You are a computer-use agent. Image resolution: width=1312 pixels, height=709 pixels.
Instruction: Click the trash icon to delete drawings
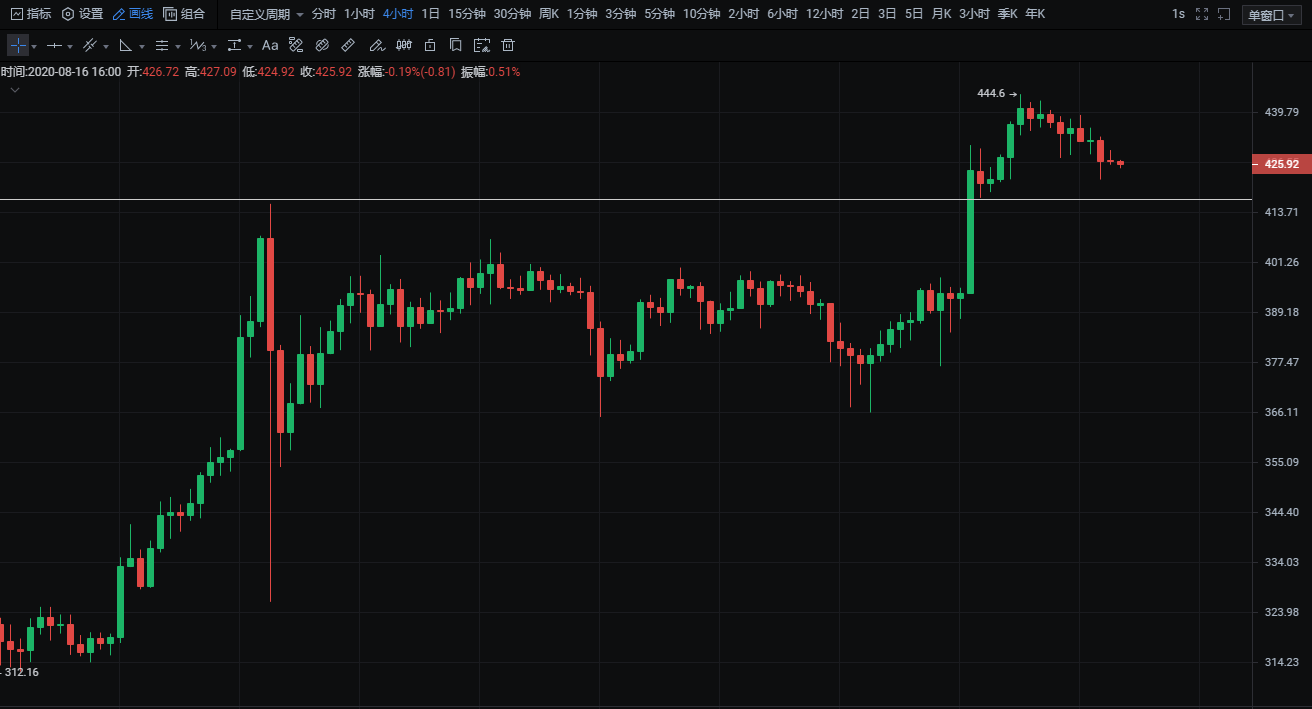pyautogui.click(x=508, y=46)
